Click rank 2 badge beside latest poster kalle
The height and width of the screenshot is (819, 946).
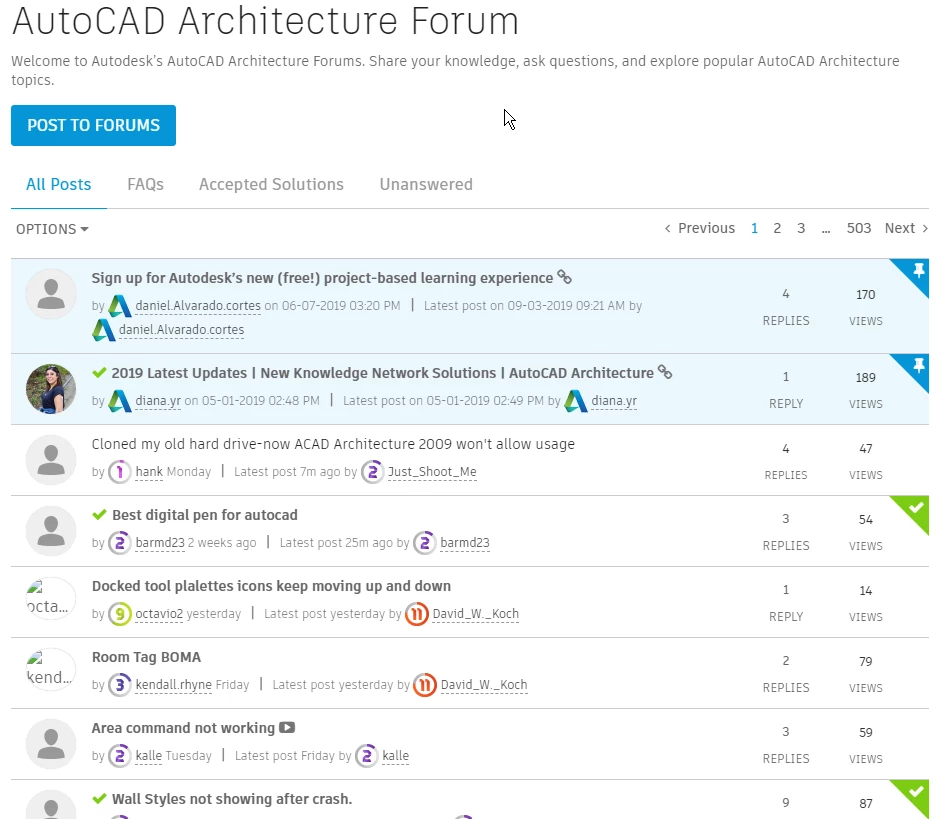[367, 756]
